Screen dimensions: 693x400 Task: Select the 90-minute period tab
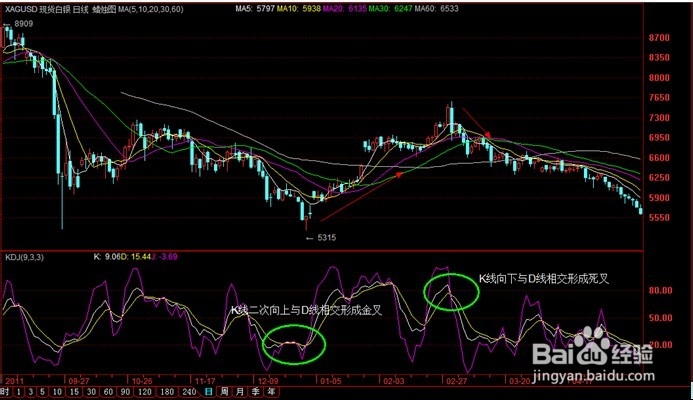(x=125, y=392)
